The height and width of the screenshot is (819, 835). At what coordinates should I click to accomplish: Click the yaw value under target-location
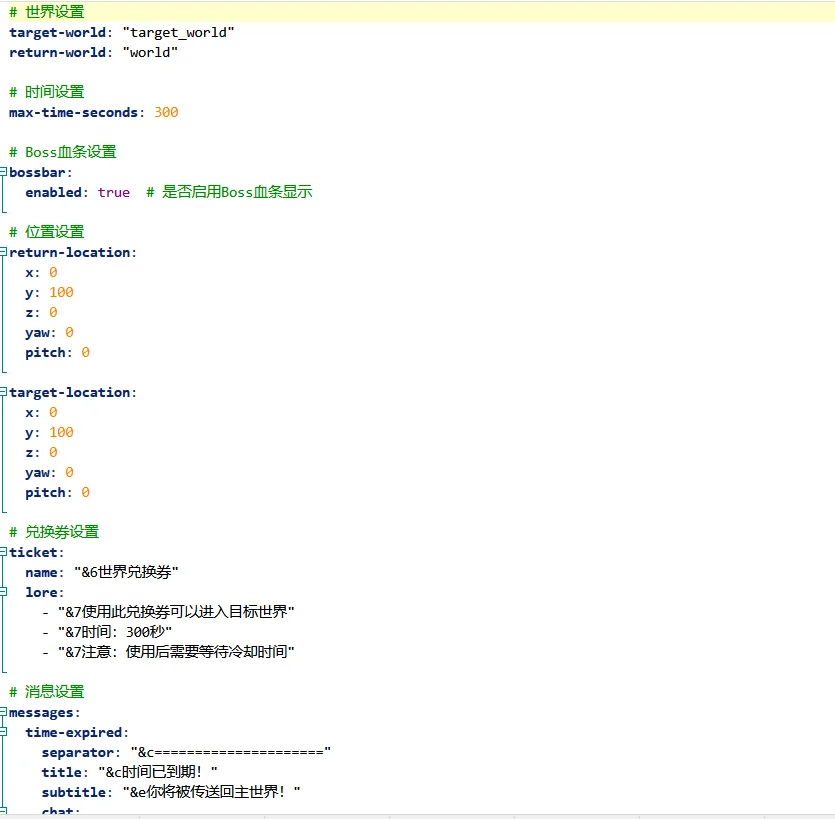pos(69,473)
